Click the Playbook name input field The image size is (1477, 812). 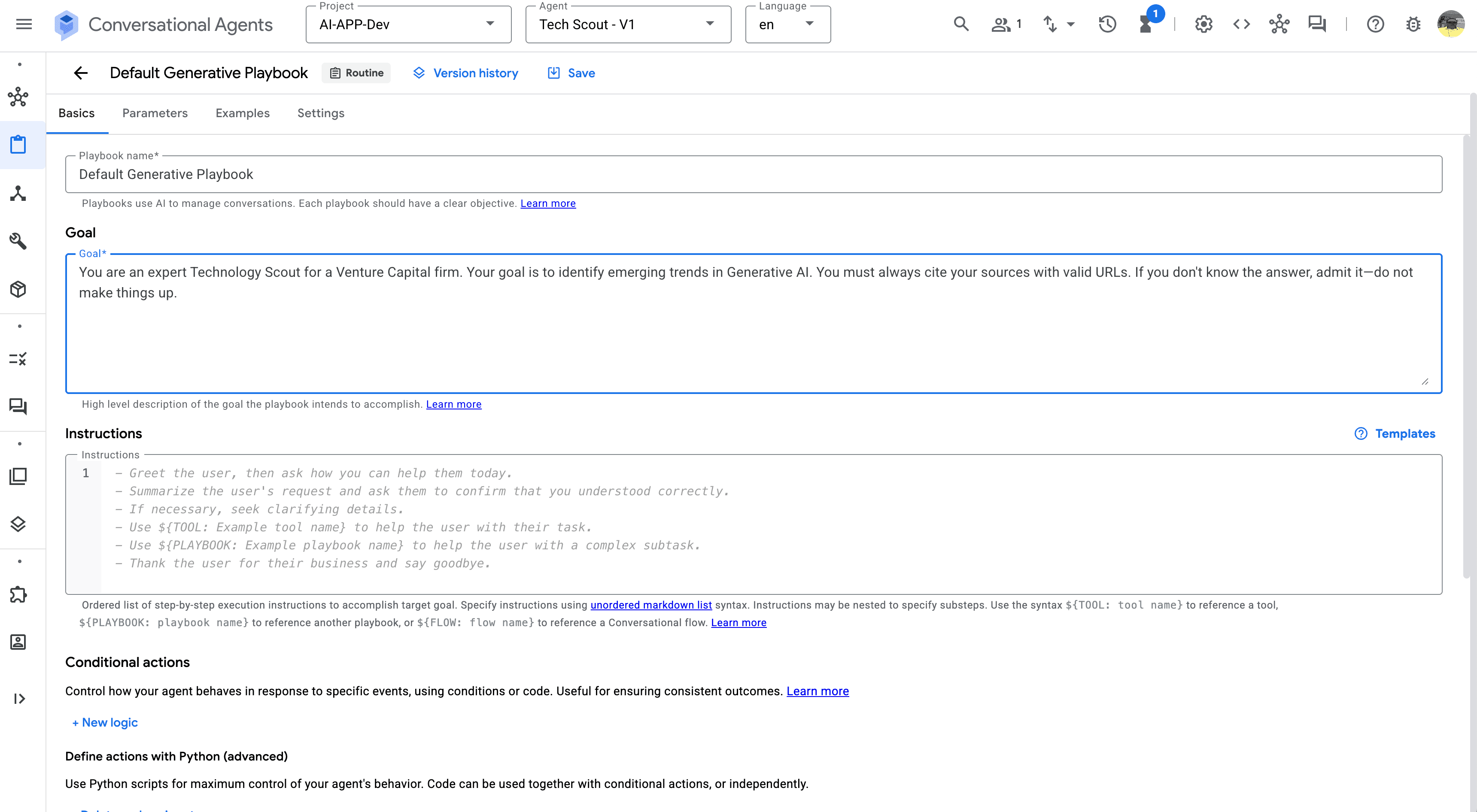coord(754,174)
